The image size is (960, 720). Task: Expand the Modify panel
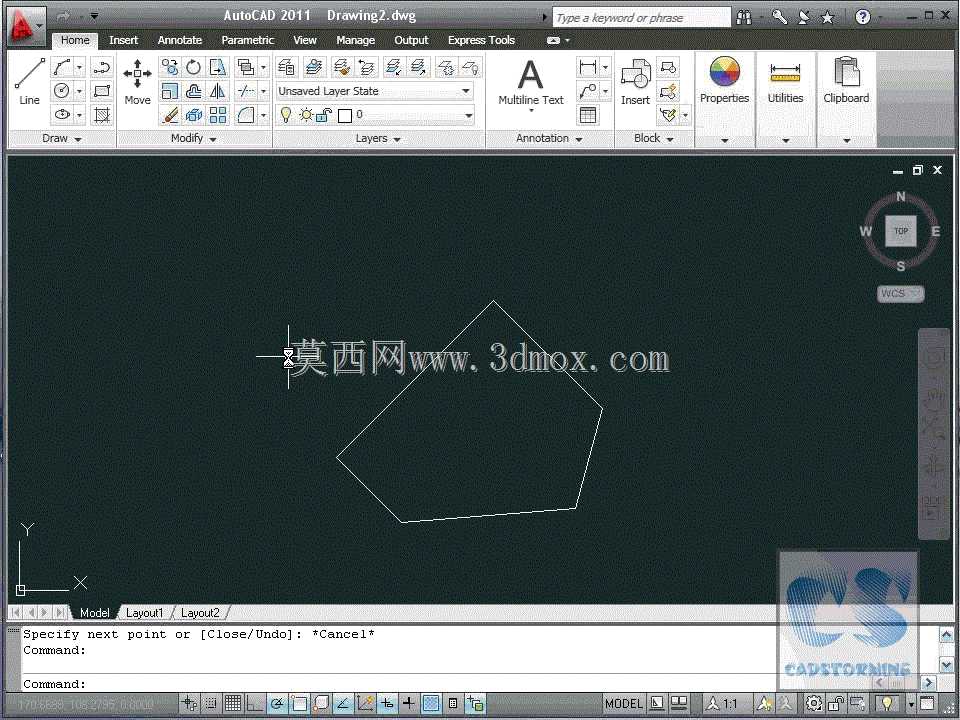193,138
